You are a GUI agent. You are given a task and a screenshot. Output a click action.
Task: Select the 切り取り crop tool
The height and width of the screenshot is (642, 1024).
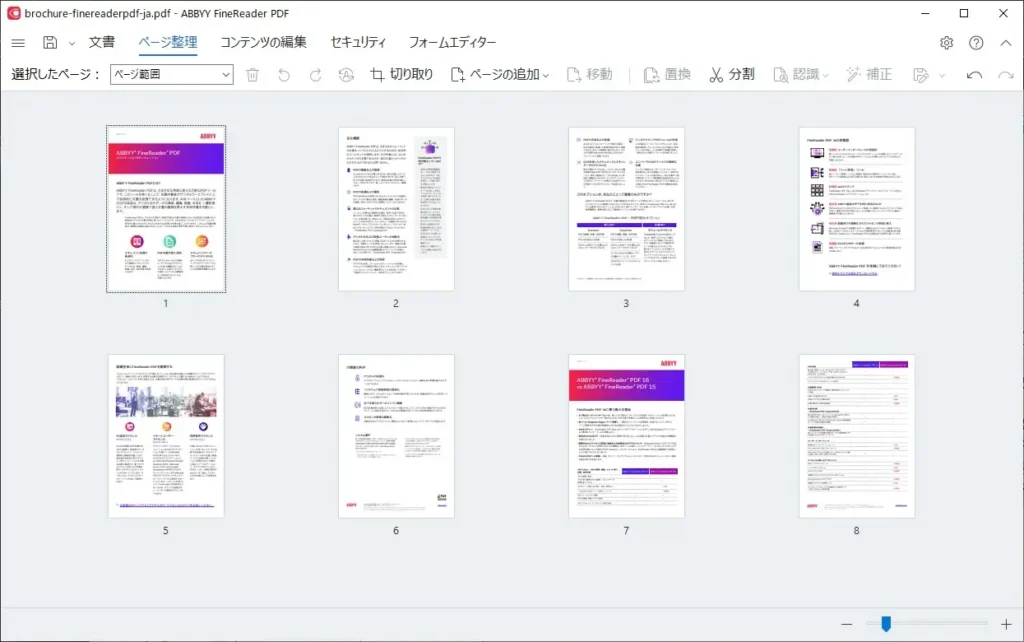coord(401,74)
